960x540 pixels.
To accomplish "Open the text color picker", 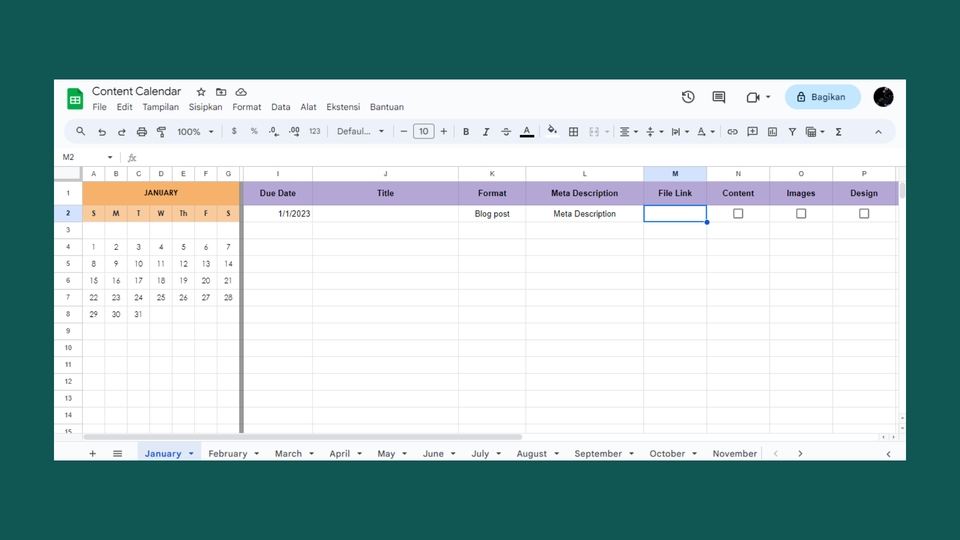I will click(x=527, y=132).
